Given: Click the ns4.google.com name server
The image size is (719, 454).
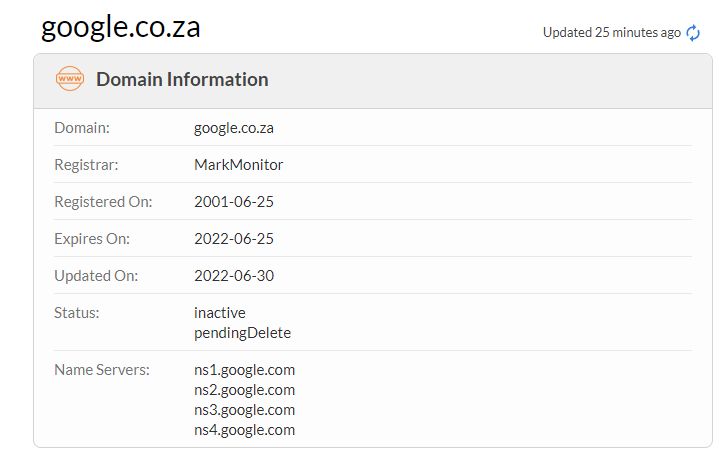Looking at the screenshot, I should pyautogui.click(x=245, y=430).
